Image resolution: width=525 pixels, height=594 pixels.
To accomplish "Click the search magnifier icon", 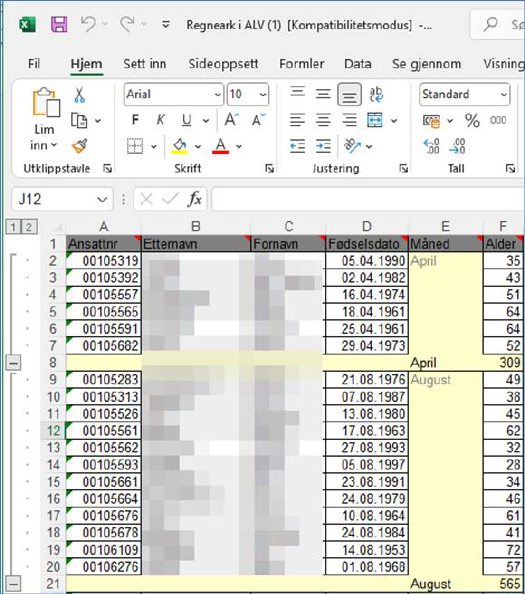I will pos(491,24).
